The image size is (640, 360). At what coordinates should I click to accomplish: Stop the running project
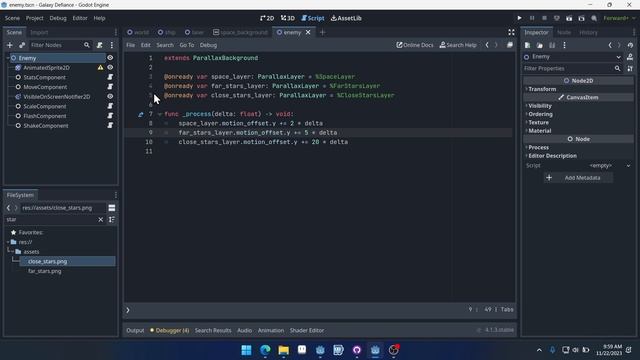pyautogui.click(x=544, y=18)
